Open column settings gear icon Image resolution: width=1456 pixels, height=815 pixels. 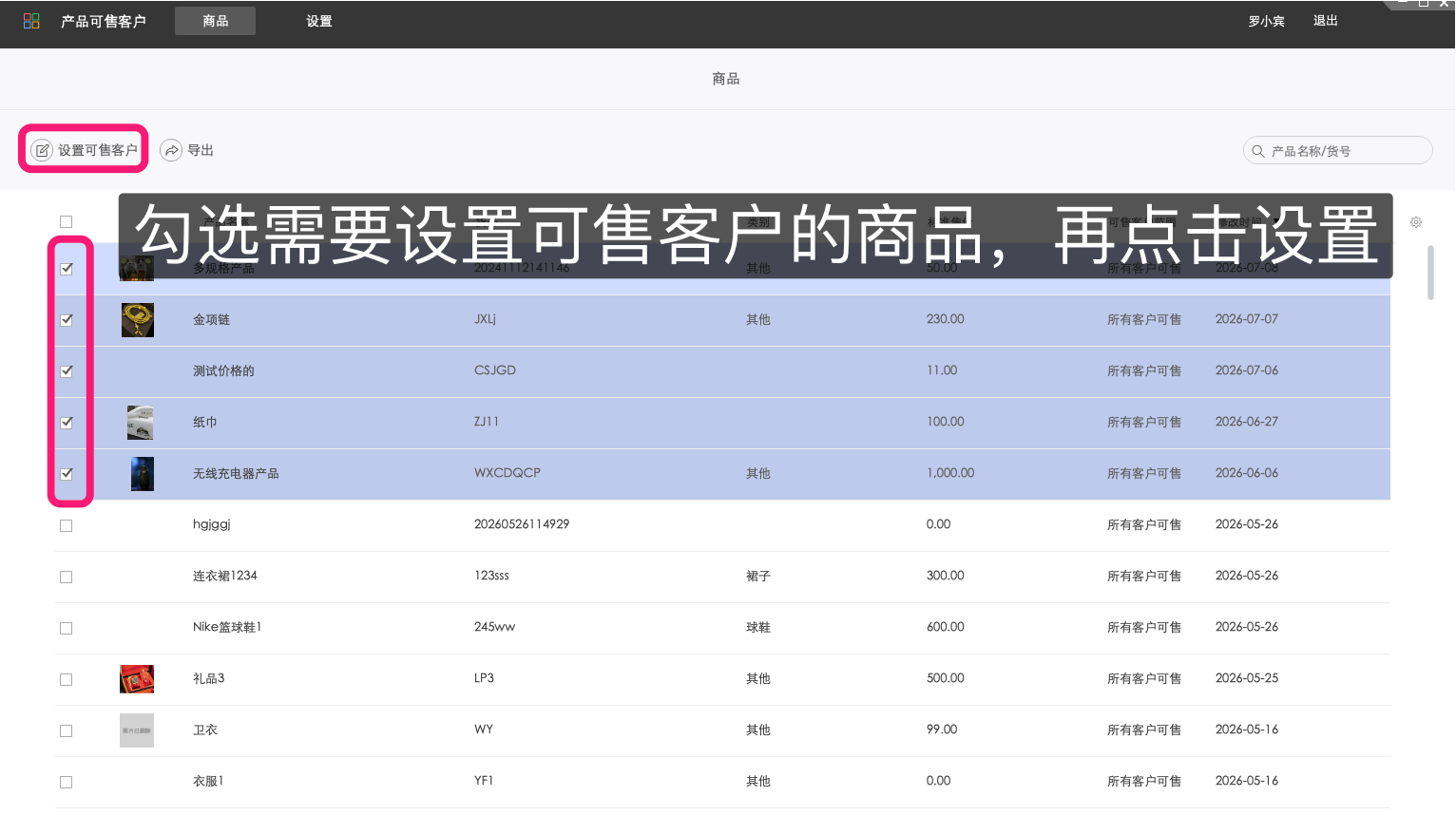click(1416, 222)
